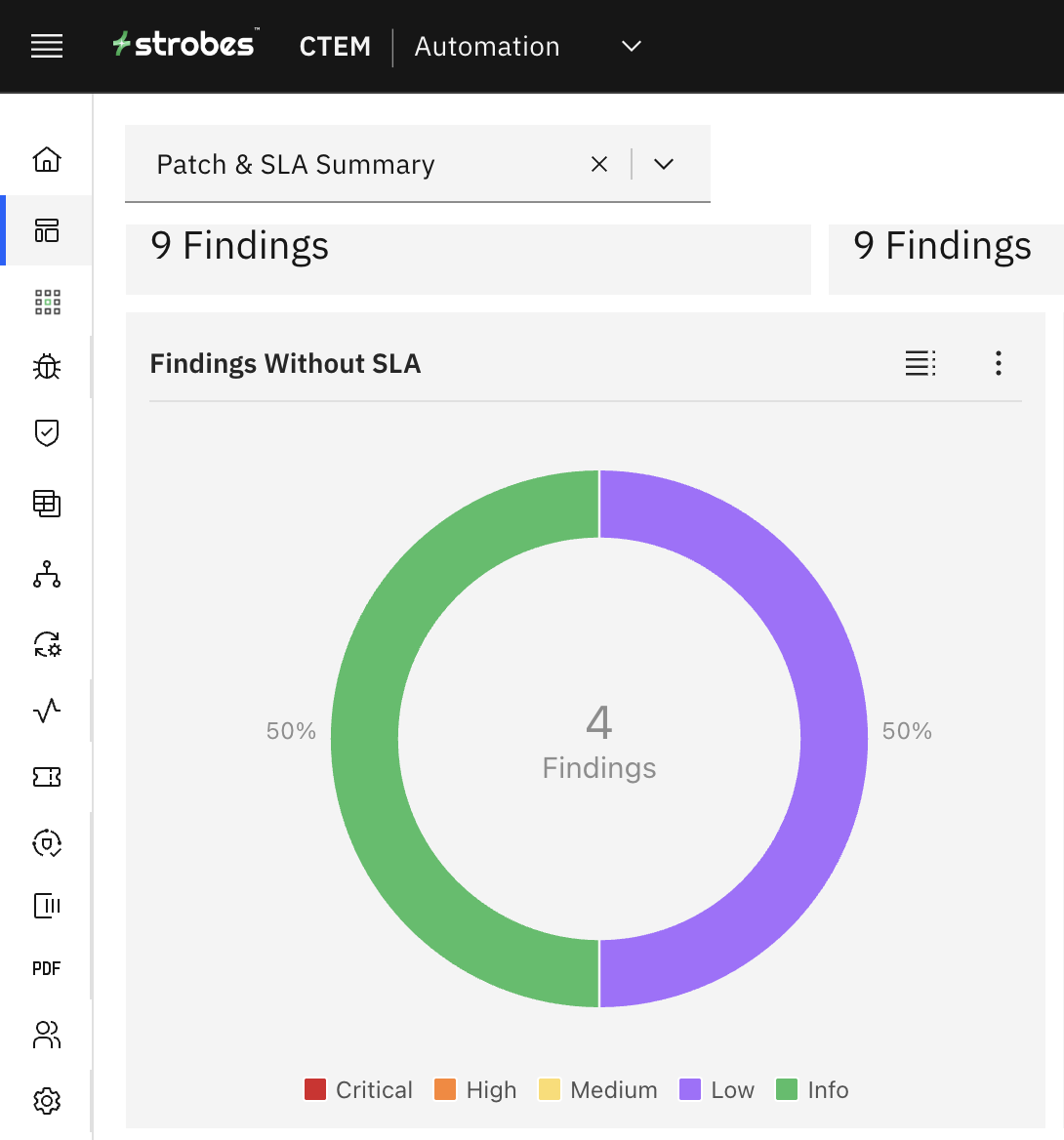Open the network hierarchy icon
1064x1140 pixels.
pyautogui.click(x=47, y=575)
